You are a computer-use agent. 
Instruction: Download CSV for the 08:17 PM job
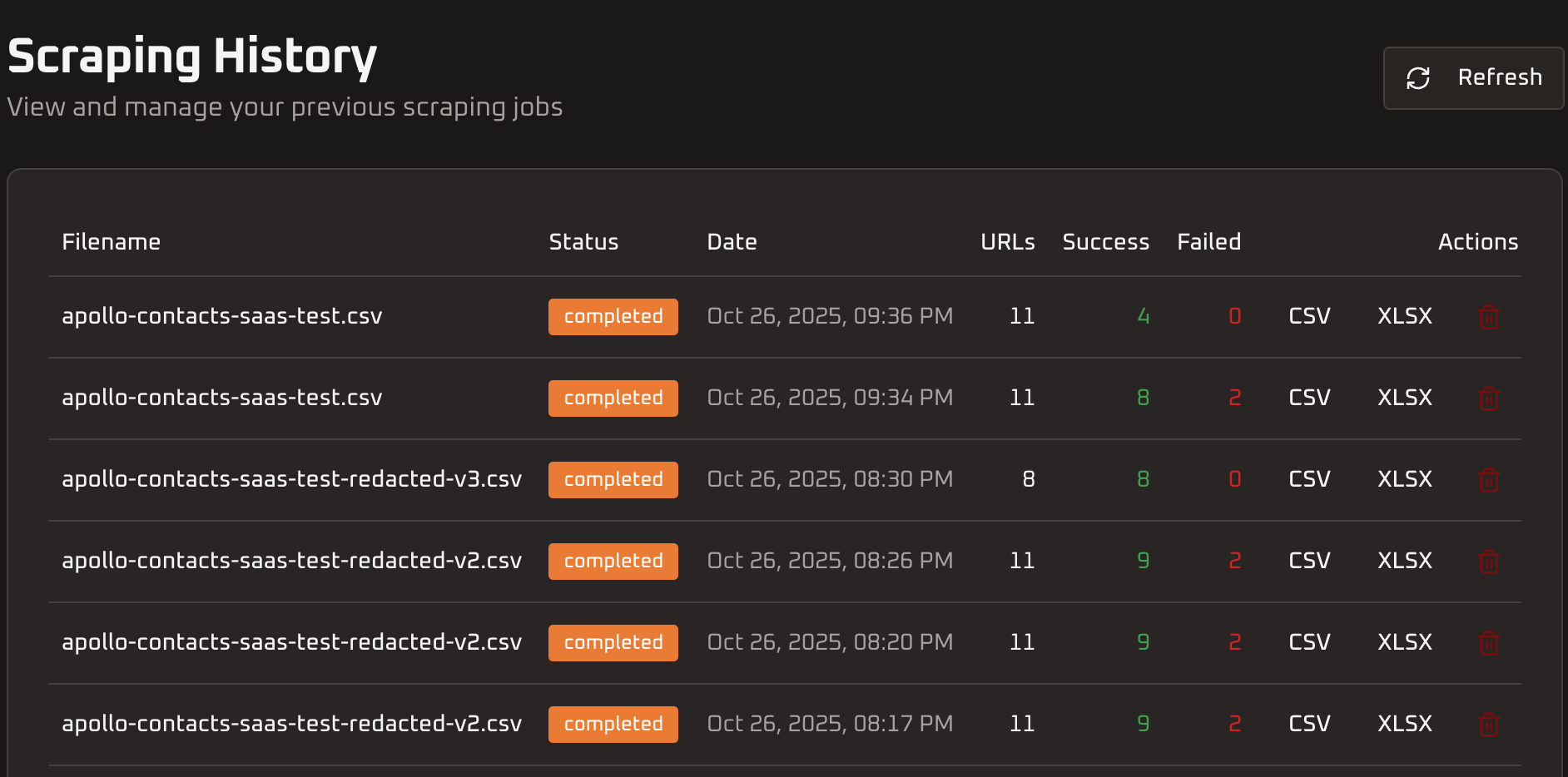click(1308, 724)
